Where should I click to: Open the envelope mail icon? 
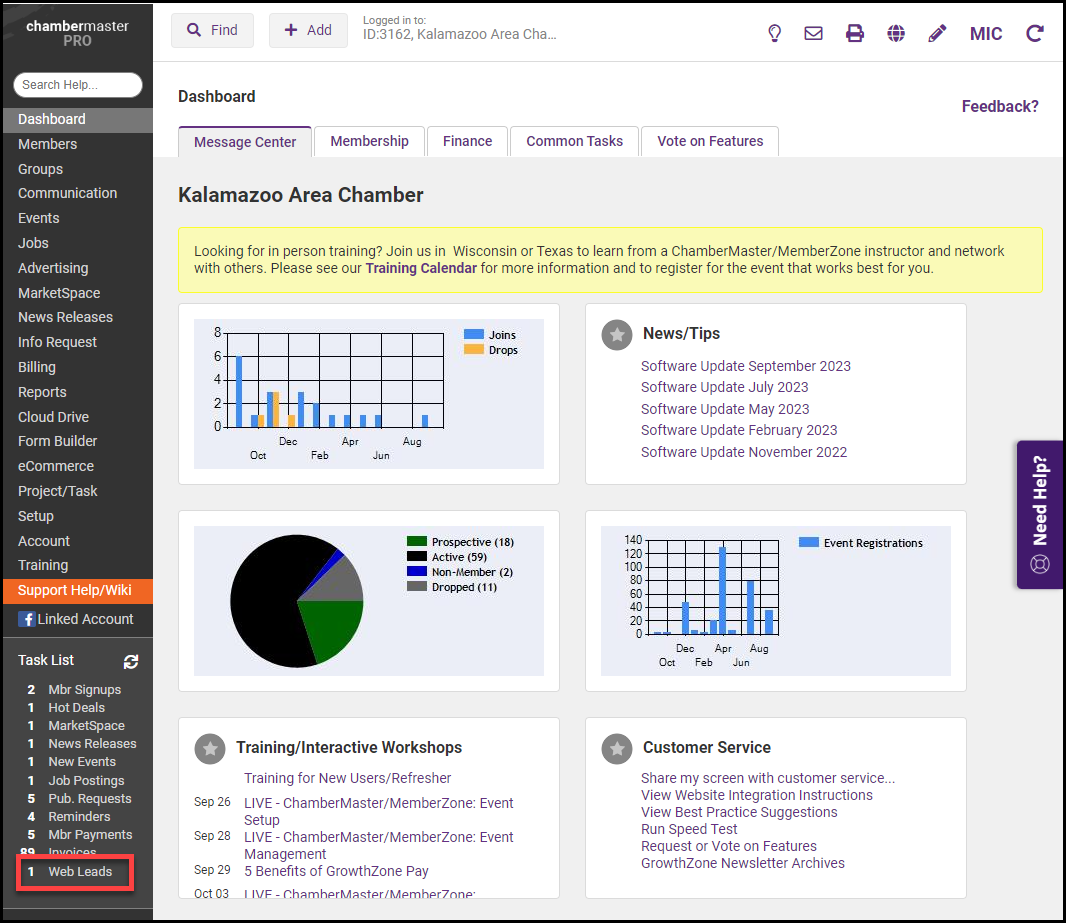(814, 33)
